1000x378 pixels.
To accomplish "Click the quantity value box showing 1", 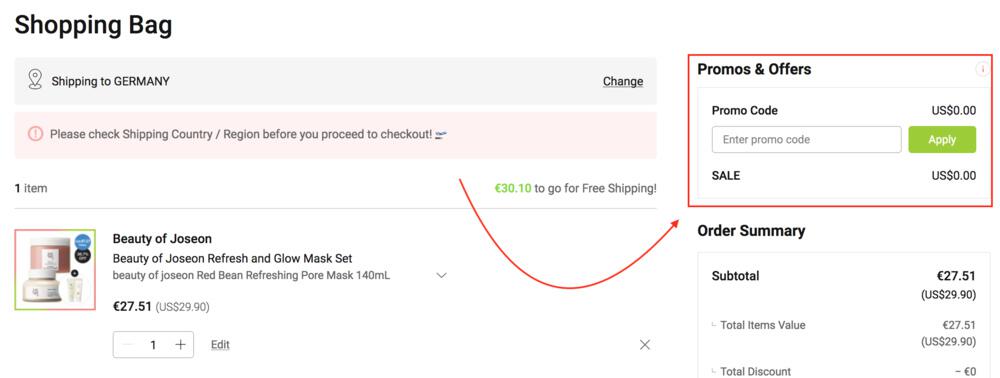I will 153,345.
